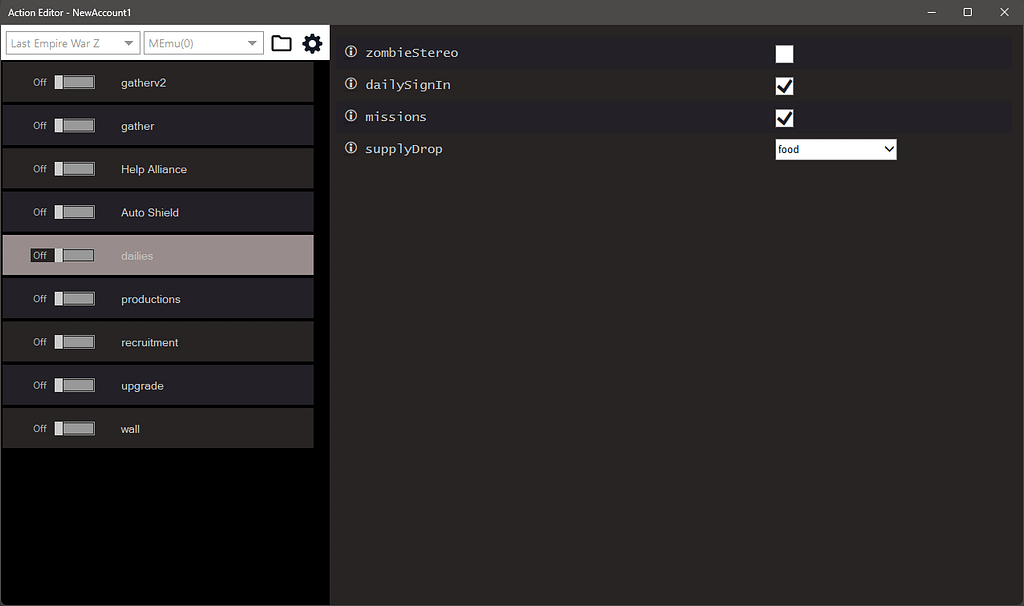Disable the missions checkbox
Image resolution: width=1024 pixels, height=606 pixels.
click(784, 118)
